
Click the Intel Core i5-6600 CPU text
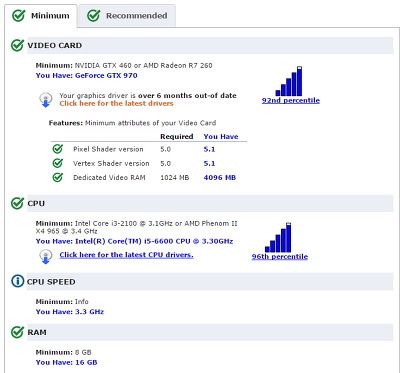(154, 241)
